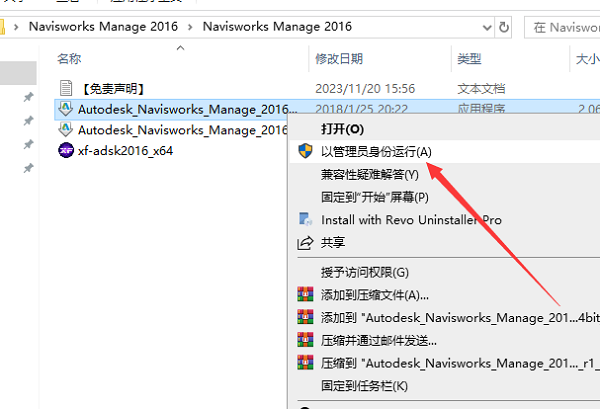
Task: Click the 文本文档 type cell
Action: tap(481, 88)
